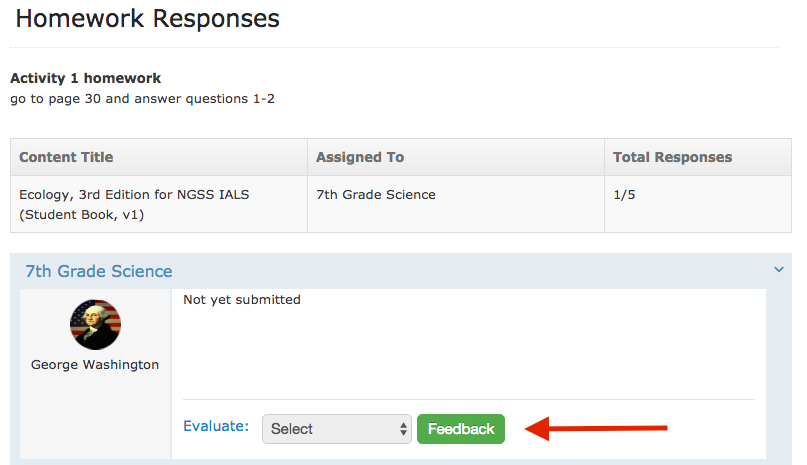Click the green Feedback button
The image size is (807, 465).
coord(461,429)
